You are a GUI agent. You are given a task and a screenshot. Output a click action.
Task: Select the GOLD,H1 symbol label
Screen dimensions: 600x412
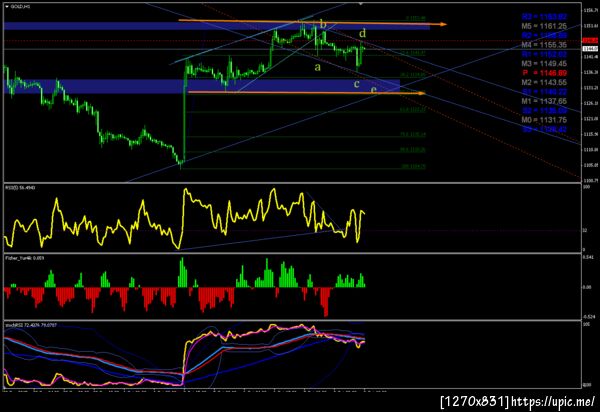[20, 7]
